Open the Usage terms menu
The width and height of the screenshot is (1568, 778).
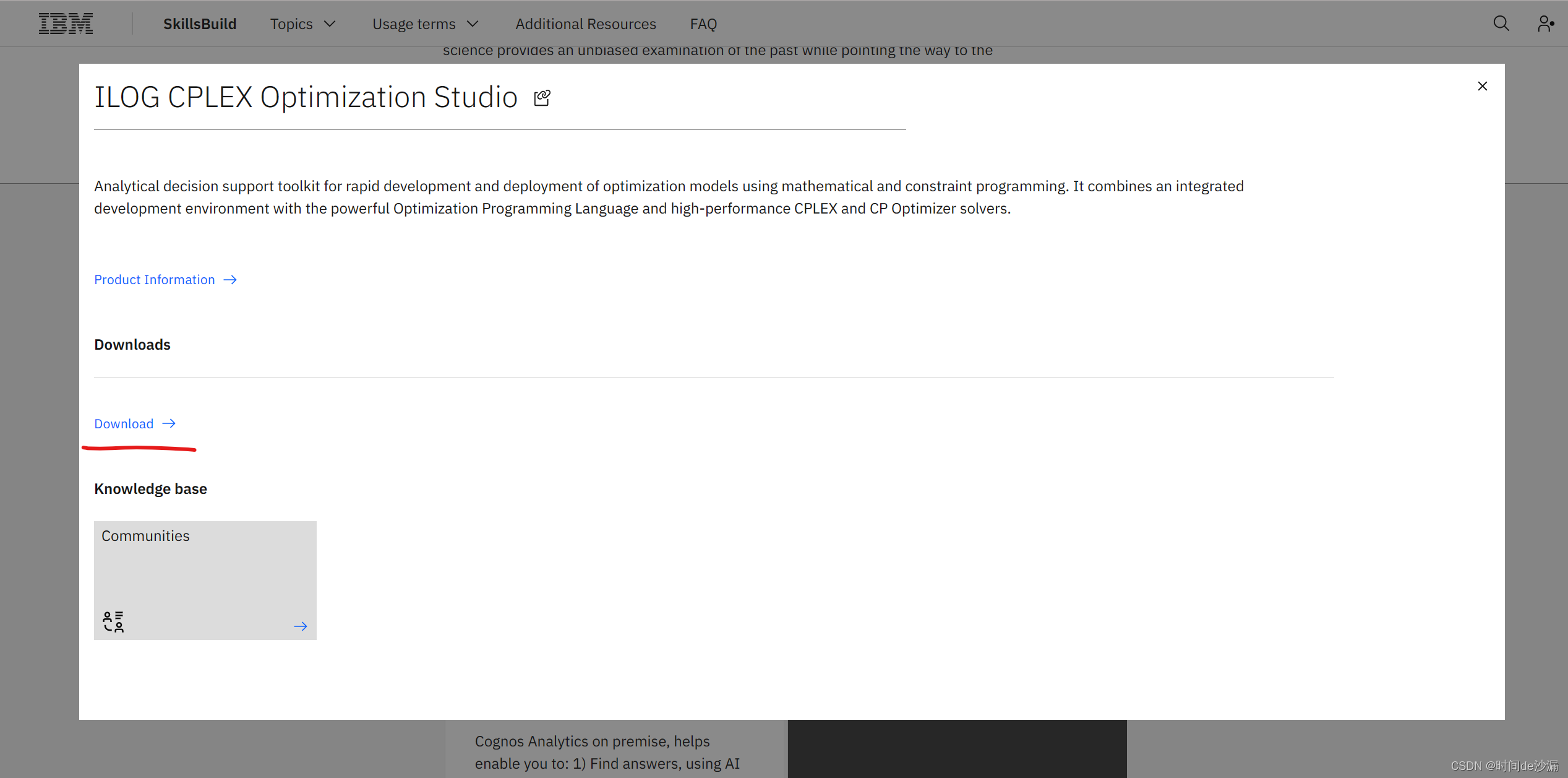pos(414,24)
